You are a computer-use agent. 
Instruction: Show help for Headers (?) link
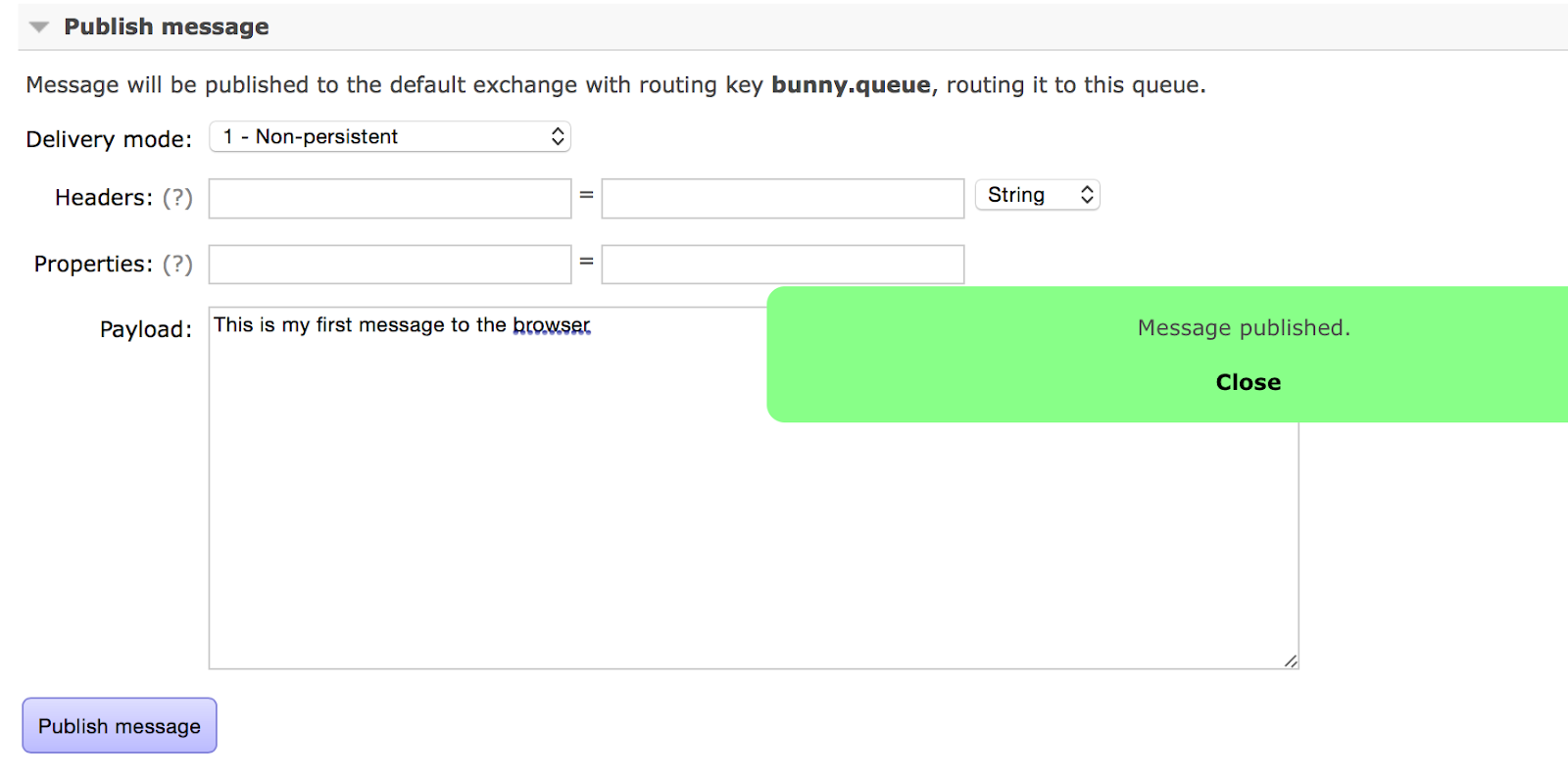pos(177,198)
